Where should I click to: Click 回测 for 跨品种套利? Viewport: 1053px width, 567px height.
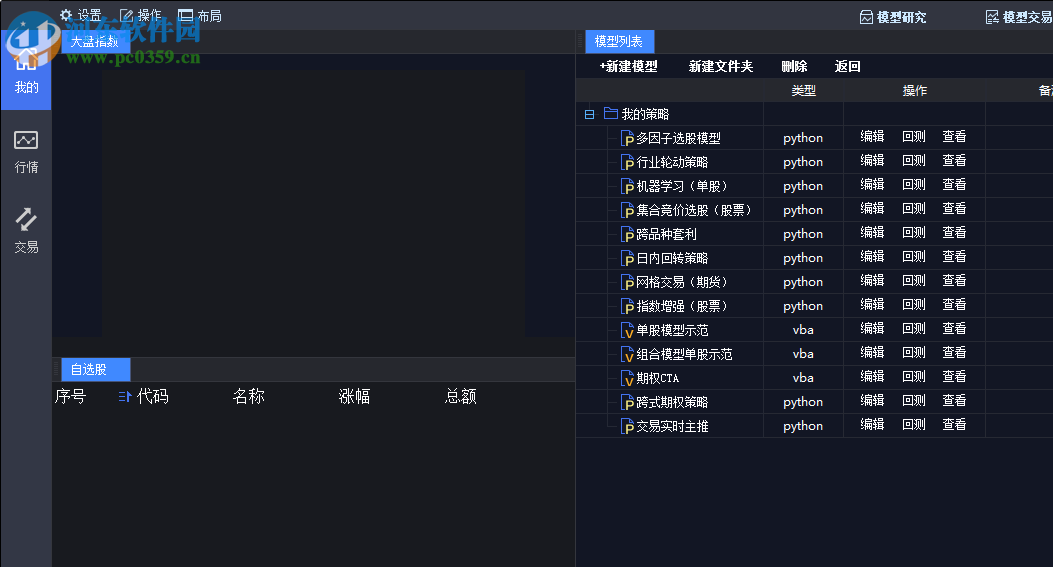[x=914, y=232]
